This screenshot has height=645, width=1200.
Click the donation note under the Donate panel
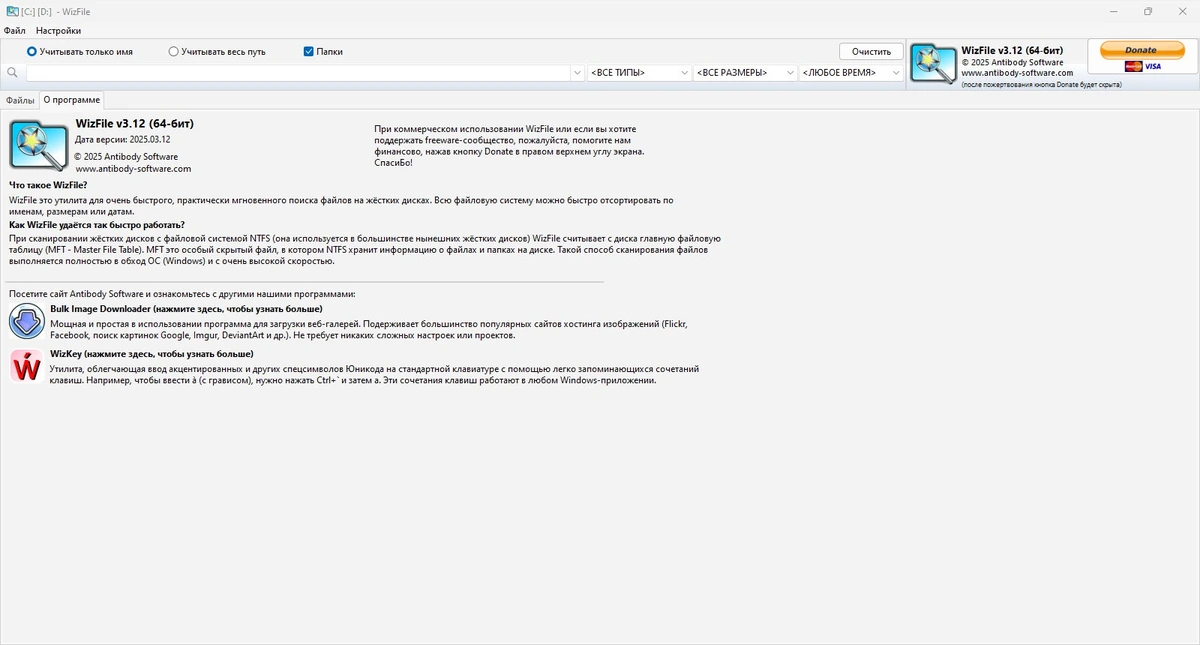pyautogui.click(x=1041, y=85)
